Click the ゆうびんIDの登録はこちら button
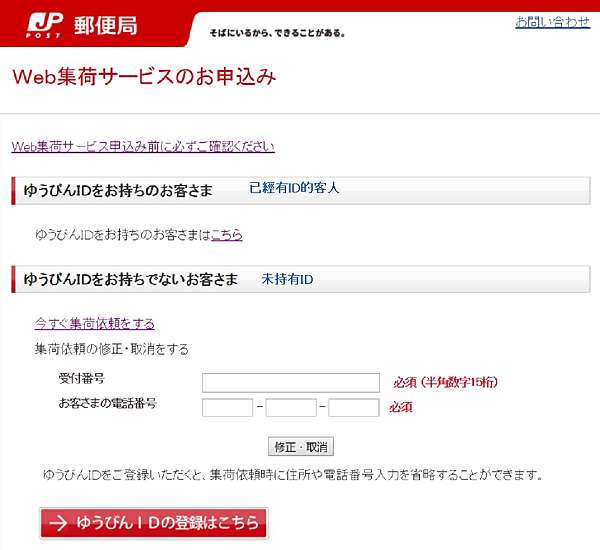This screenshot has width=600, height=550. coord(154,523)
